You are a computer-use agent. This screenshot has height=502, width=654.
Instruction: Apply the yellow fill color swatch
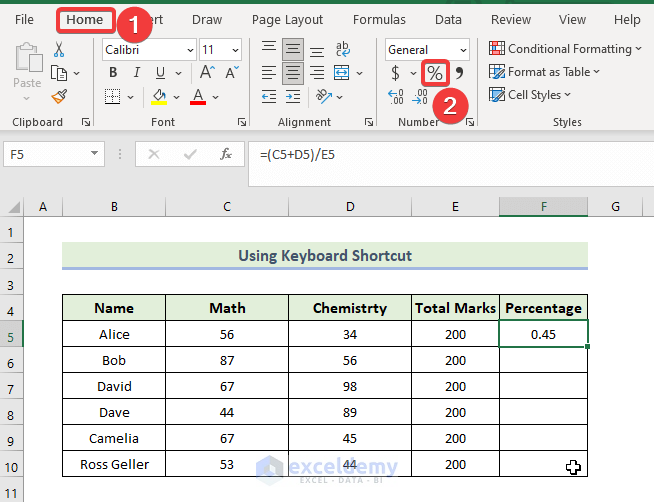click(158, 97)
